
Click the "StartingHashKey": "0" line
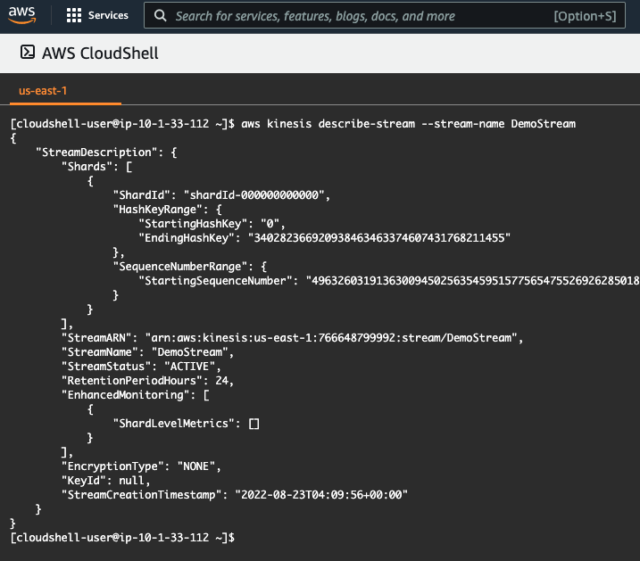(x=212, y=224)
